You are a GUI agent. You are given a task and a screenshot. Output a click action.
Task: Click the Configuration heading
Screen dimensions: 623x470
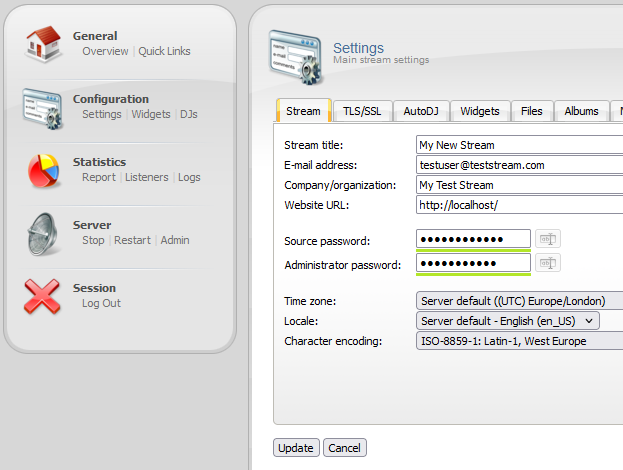[111, 99]
